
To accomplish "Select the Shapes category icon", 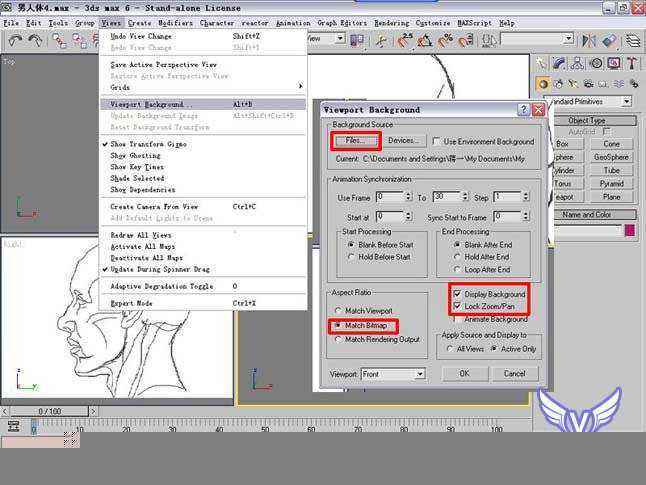I will pyautogui.click(x=559, y=84).
